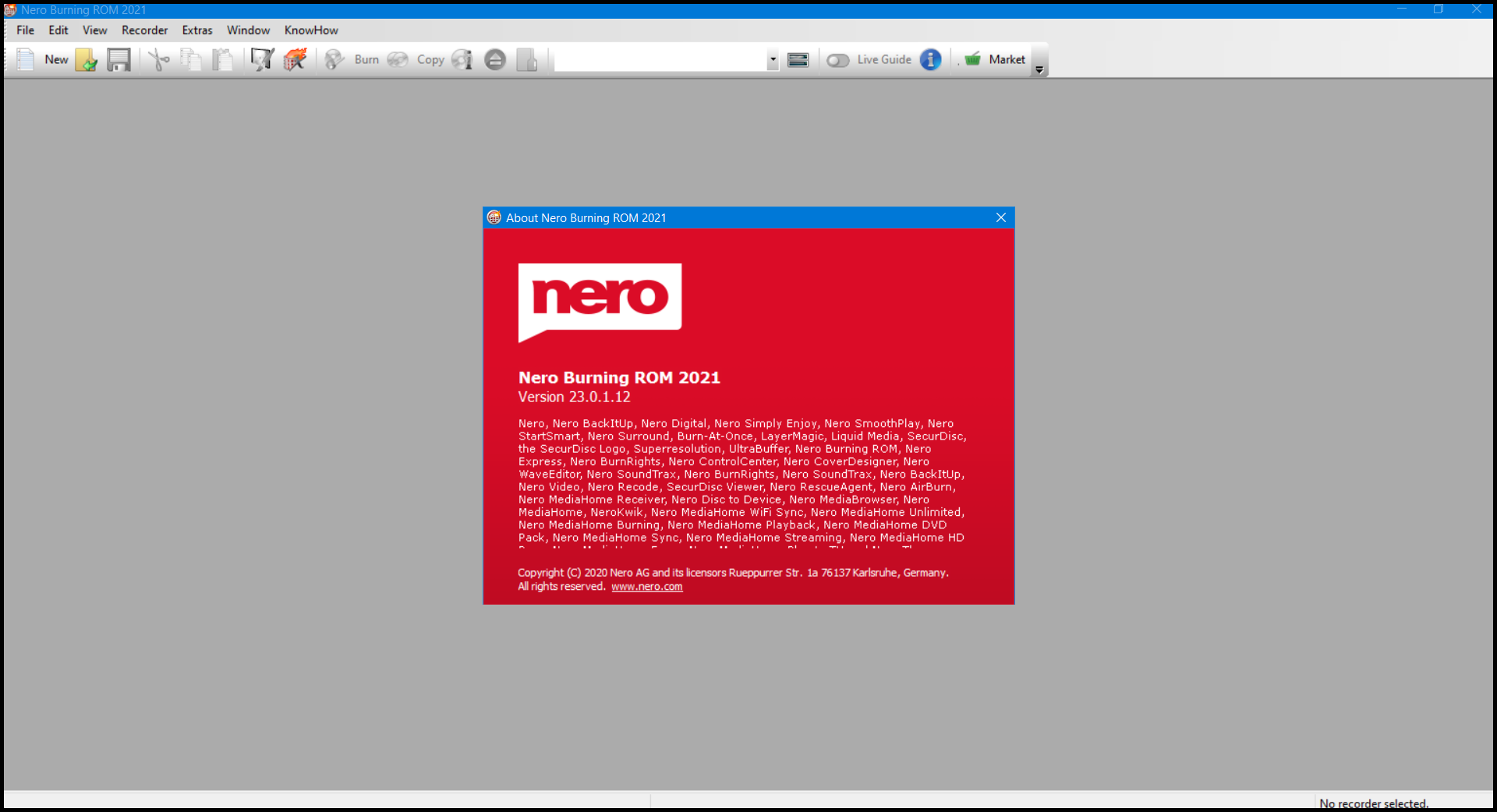Click the Market button label

click(x=1007, y=59)
